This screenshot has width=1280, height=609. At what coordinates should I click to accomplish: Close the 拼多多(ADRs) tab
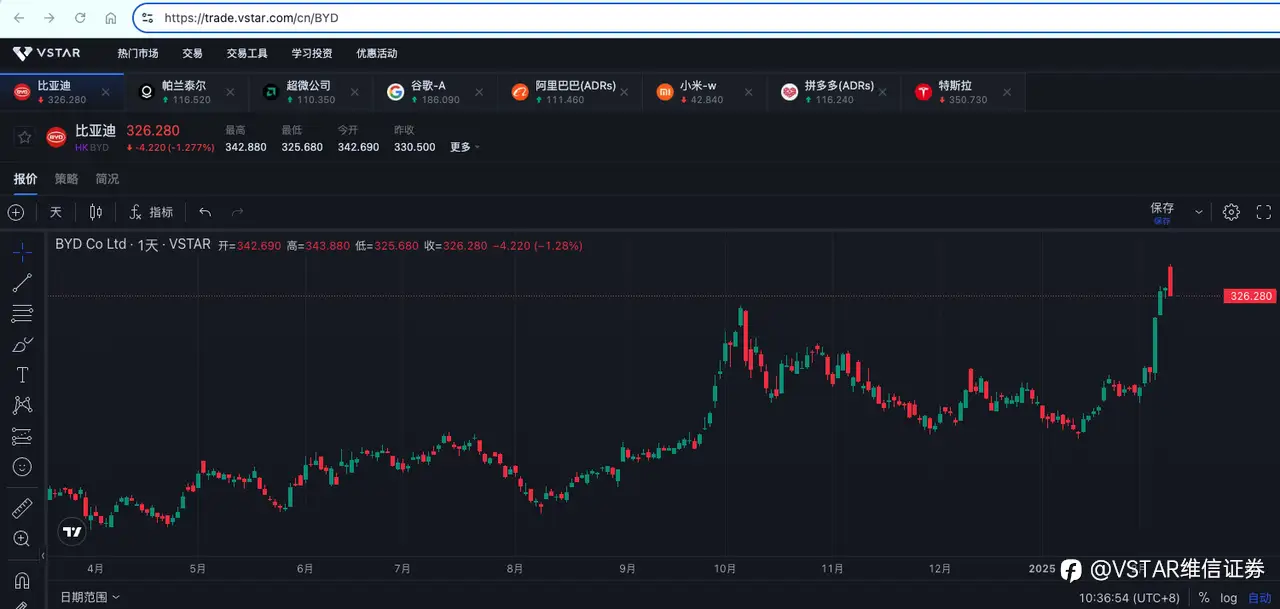pos(883,92)
